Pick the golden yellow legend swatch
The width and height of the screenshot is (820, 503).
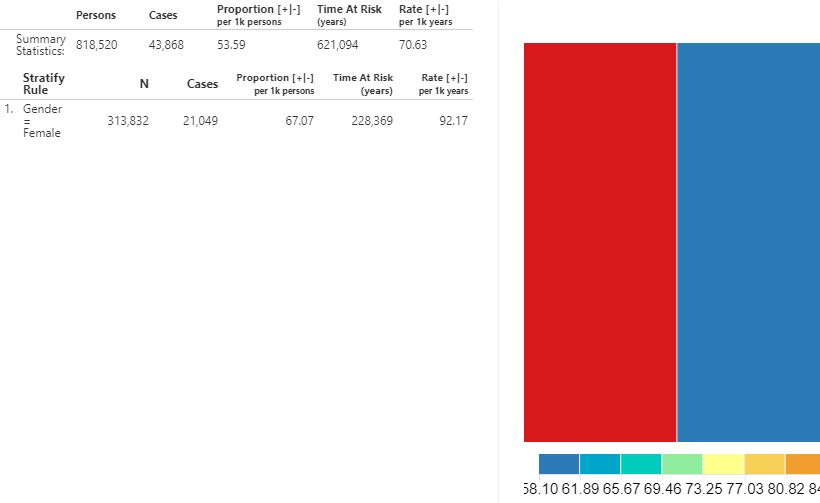[x=765, y=464]
